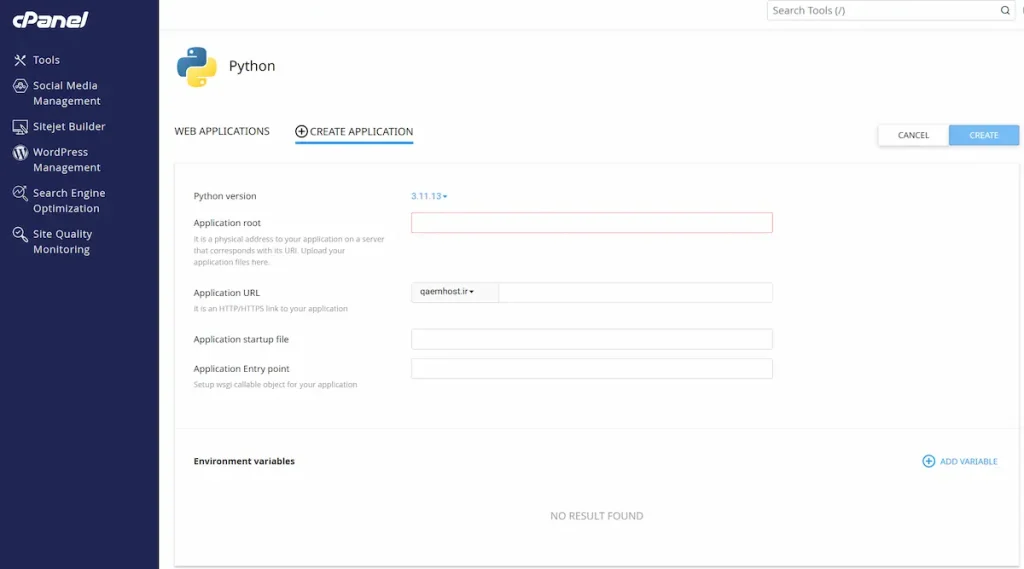The height and width of the screenshot is (569, 1024).
Task: Select the Create Application tab
Action: pos(354,131)
